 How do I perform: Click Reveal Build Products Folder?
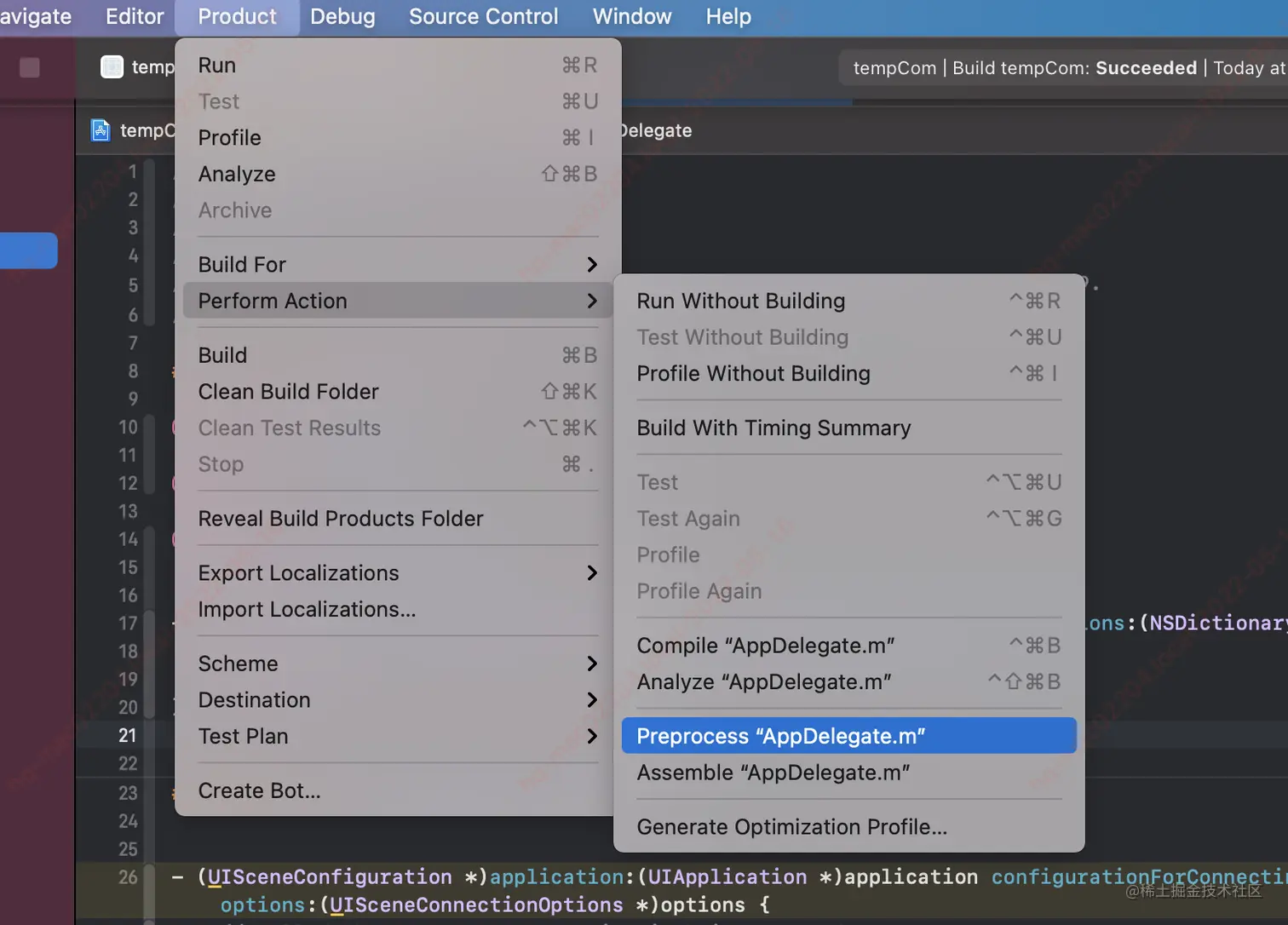coord(340,519)
